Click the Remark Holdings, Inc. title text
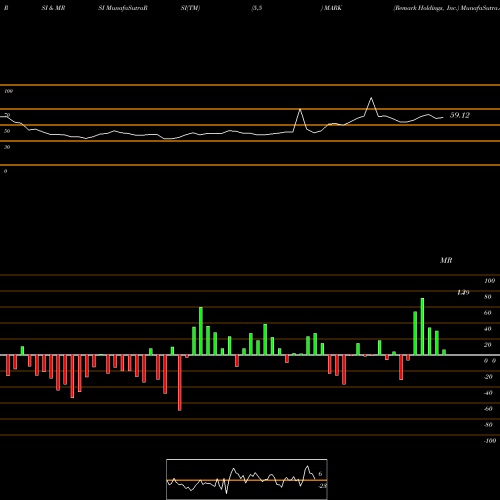This screenshot has width=500, height=500. [x=426, y=8]
